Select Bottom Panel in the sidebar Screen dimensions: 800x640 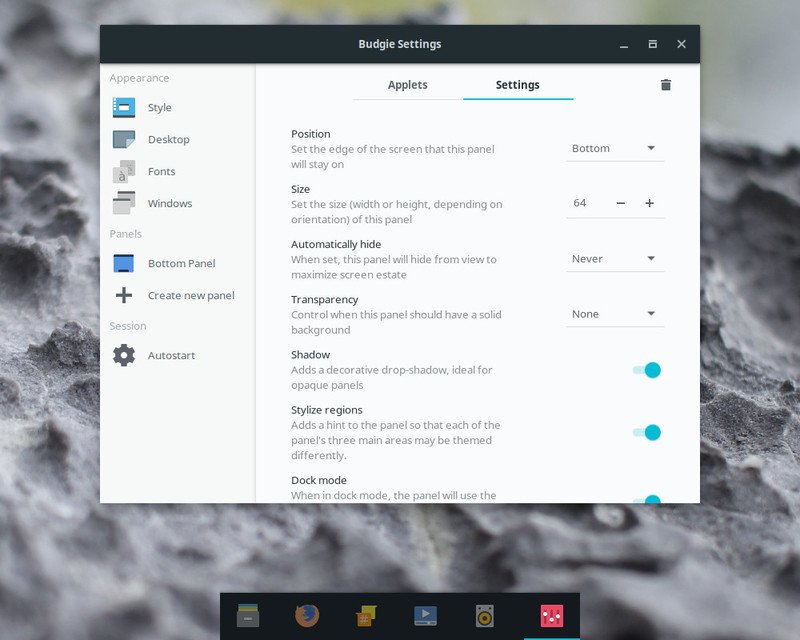point(180,264)
